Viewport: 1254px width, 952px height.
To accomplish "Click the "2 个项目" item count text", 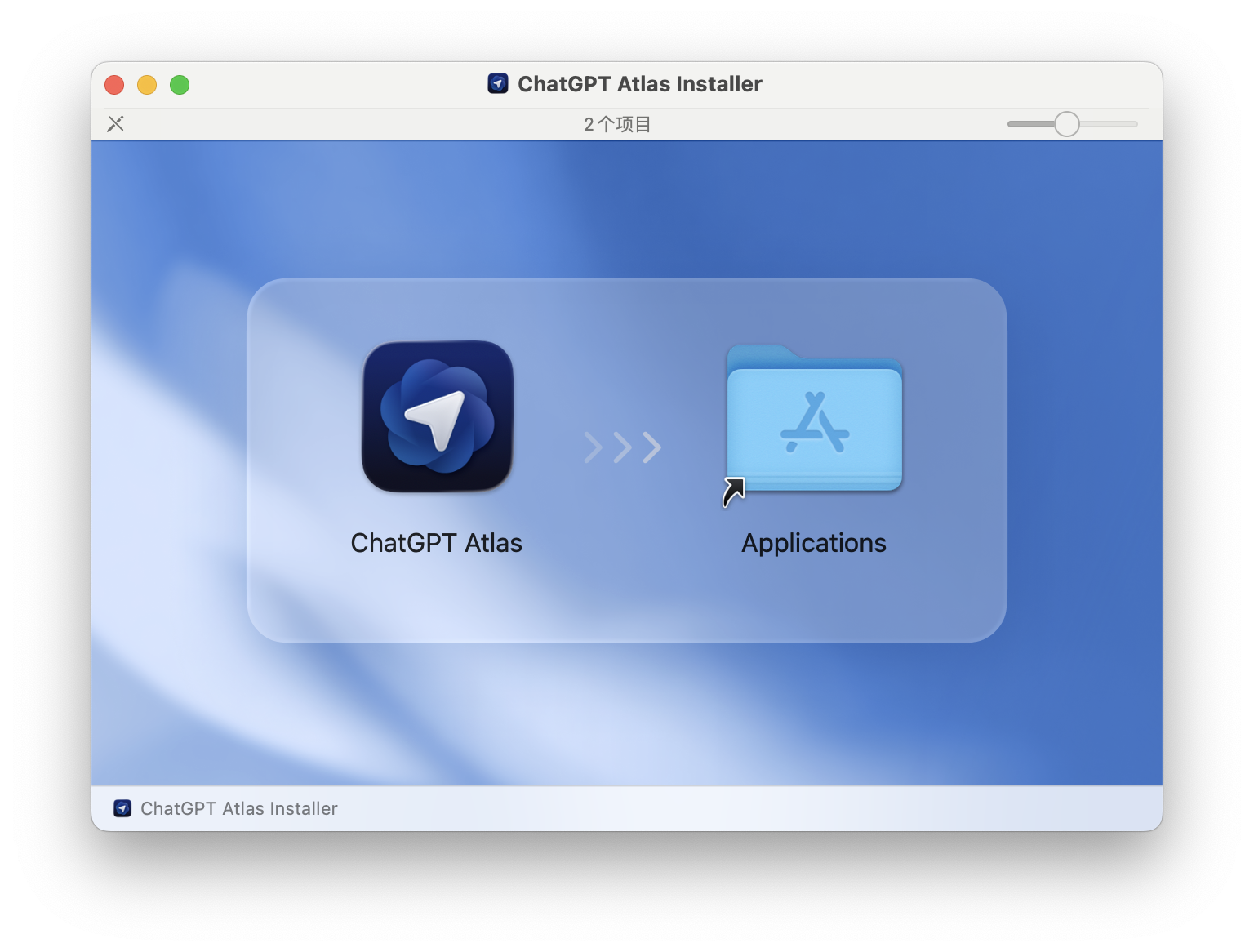I will (617, 124).
